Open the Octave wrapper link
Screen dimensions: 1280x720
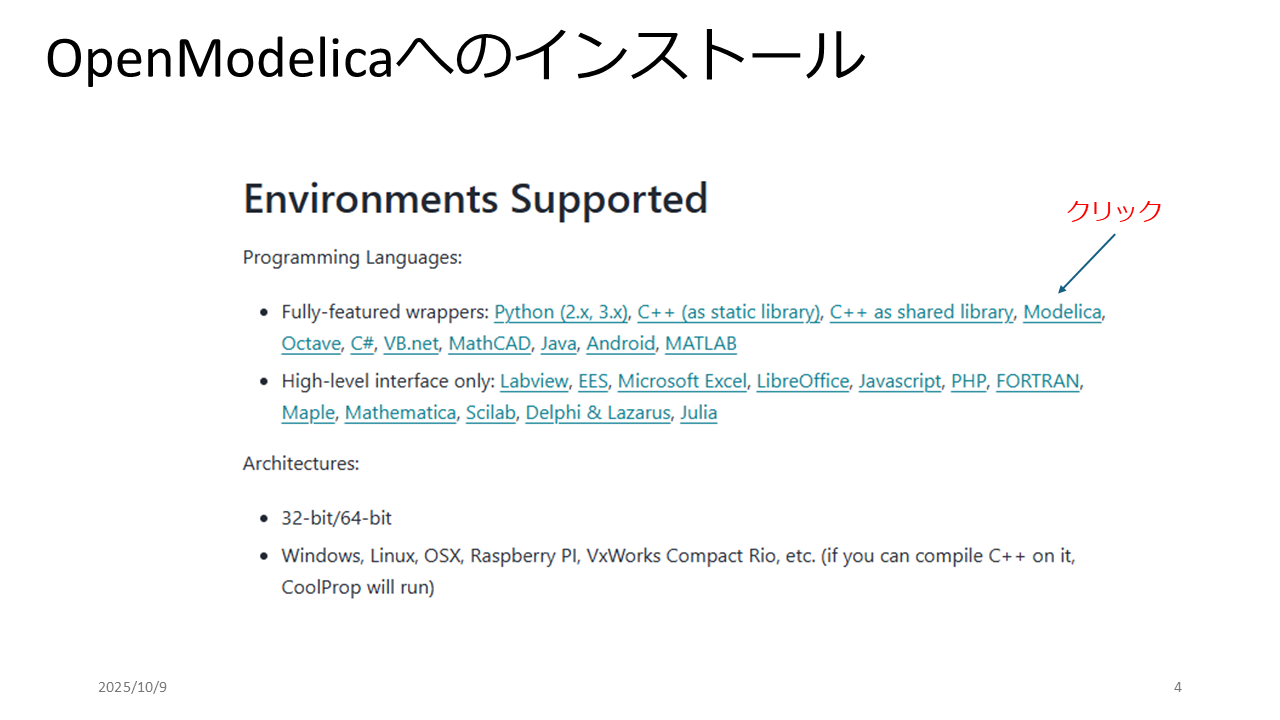[311, 344]
